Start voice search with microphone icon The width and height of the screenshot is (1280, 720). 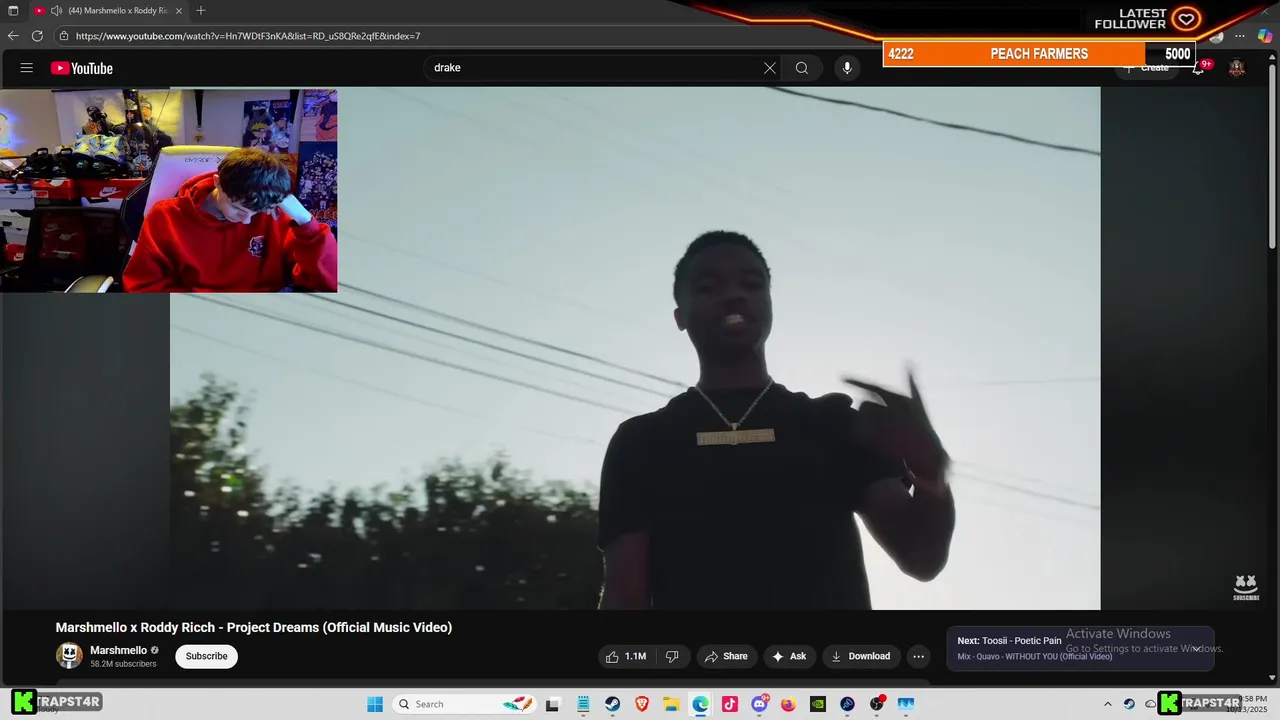(847, 68)
